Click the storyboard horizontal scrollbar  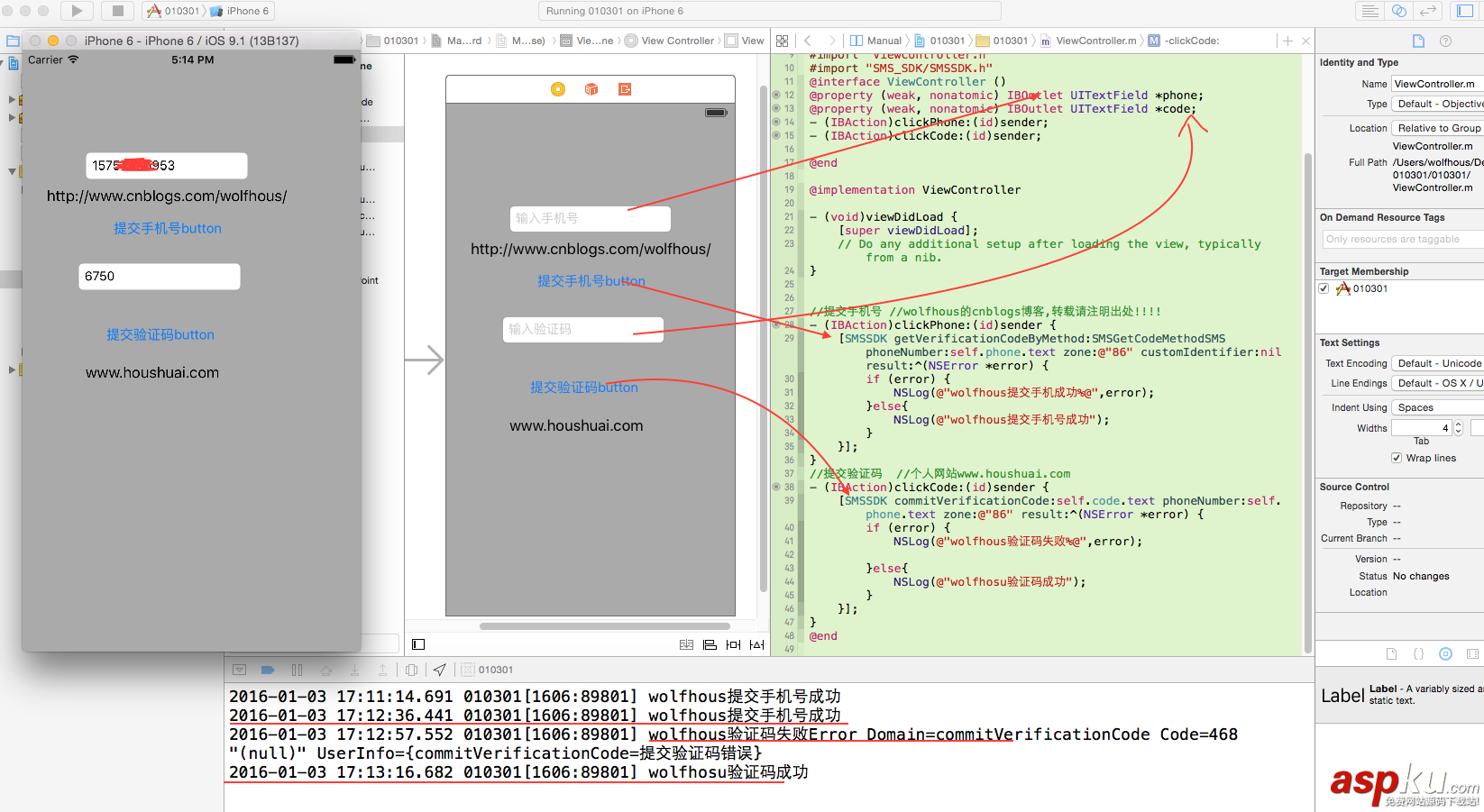pos(605,626)
